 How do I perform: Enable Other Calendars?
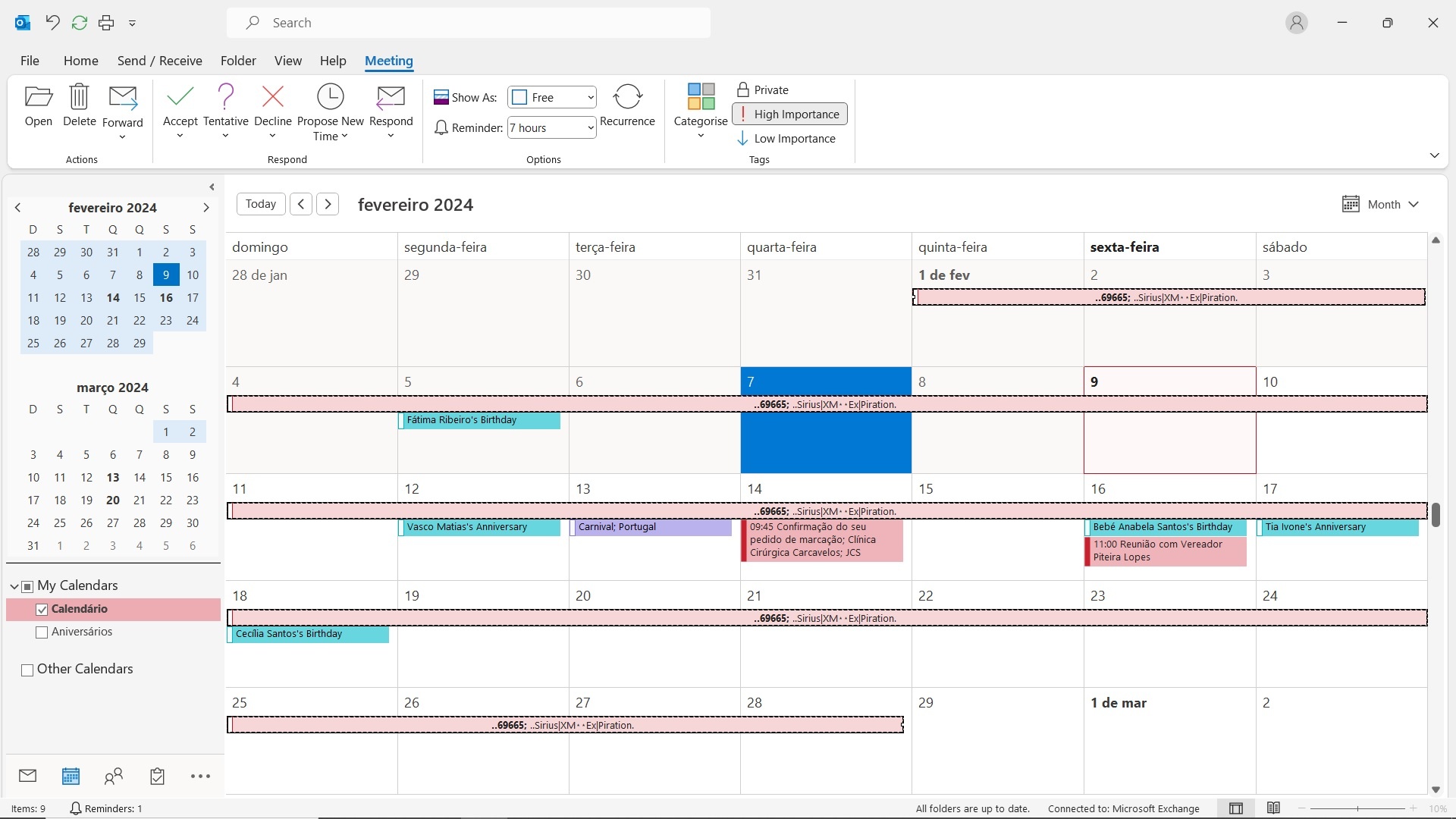point(27,670)
